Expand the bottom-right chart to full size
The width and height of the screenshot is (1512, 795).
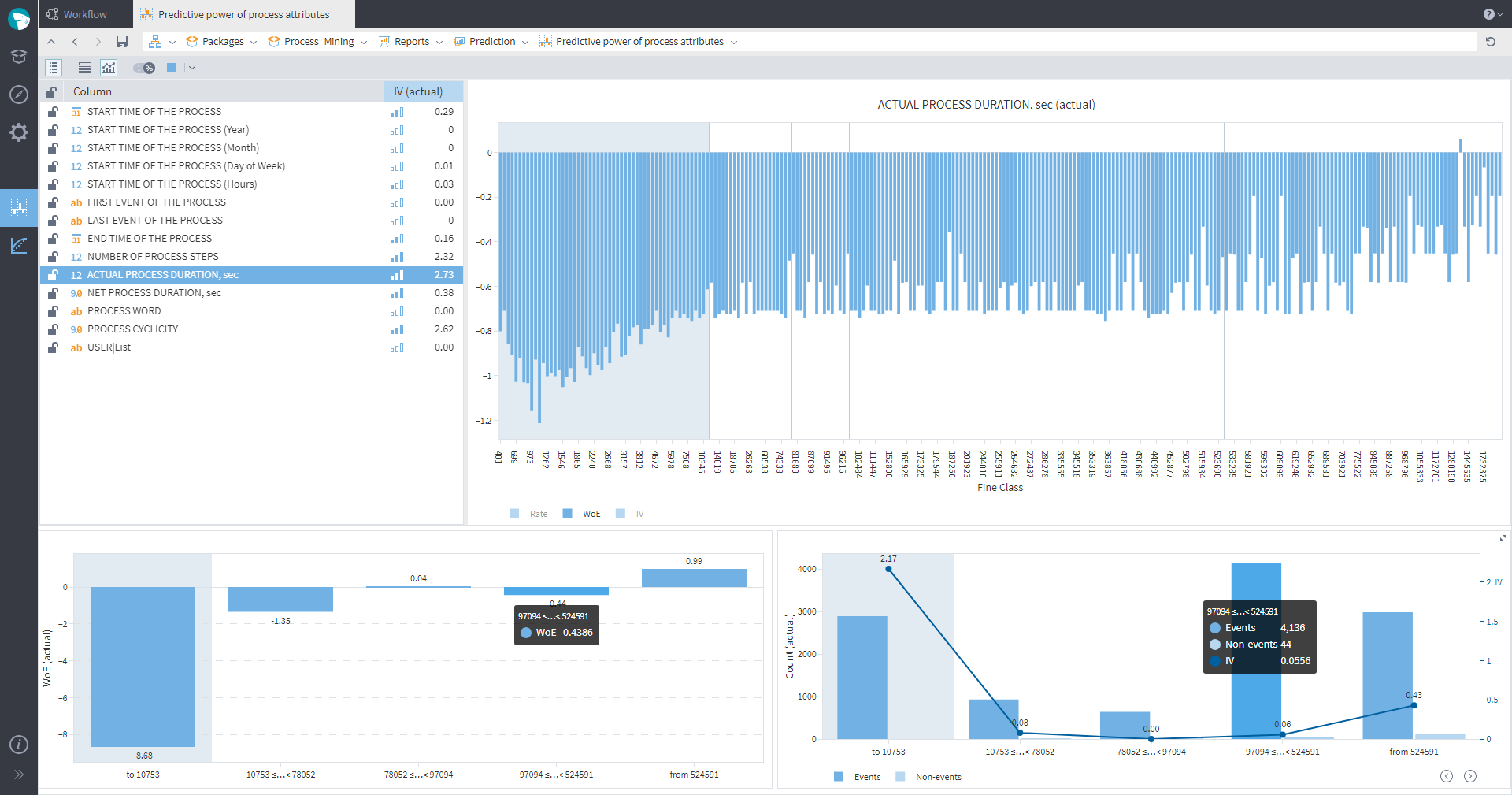point(1503,538)
